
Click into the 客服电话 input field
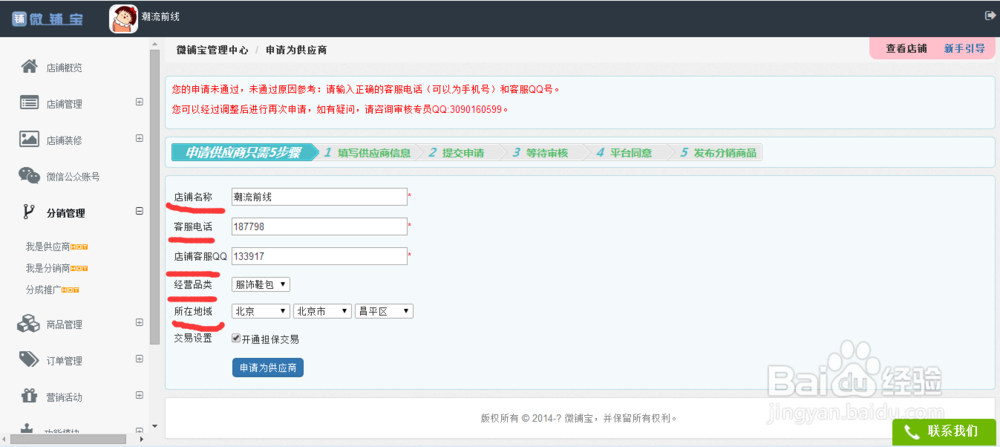319,226
